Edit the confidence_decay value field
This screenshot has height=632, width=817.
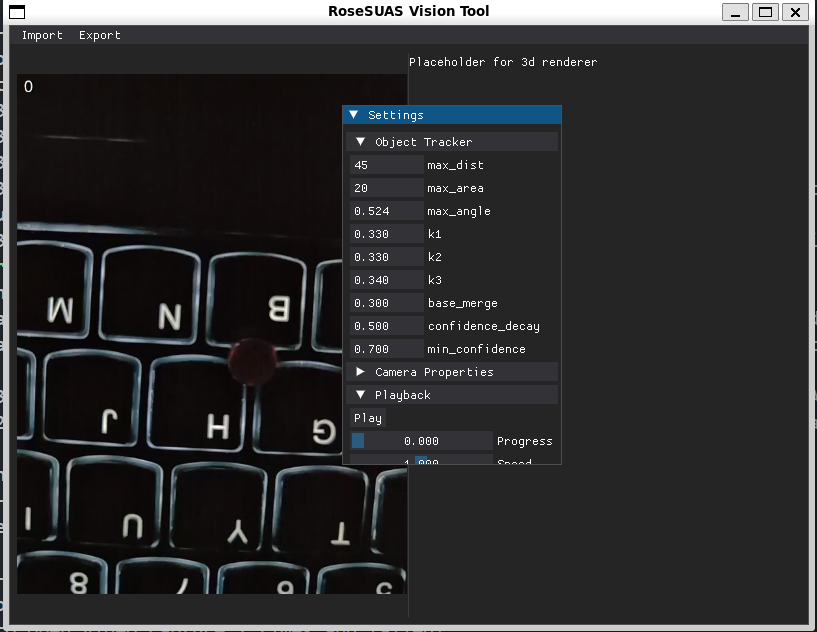pos(387,326)
